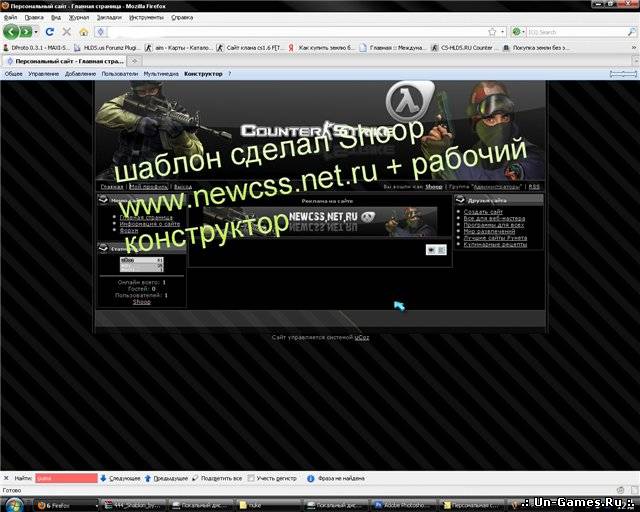Image resolution: width=640 pixels, height=512 pixels.
Task: Run search with the magnifier icon
Action: click(631, 32)
